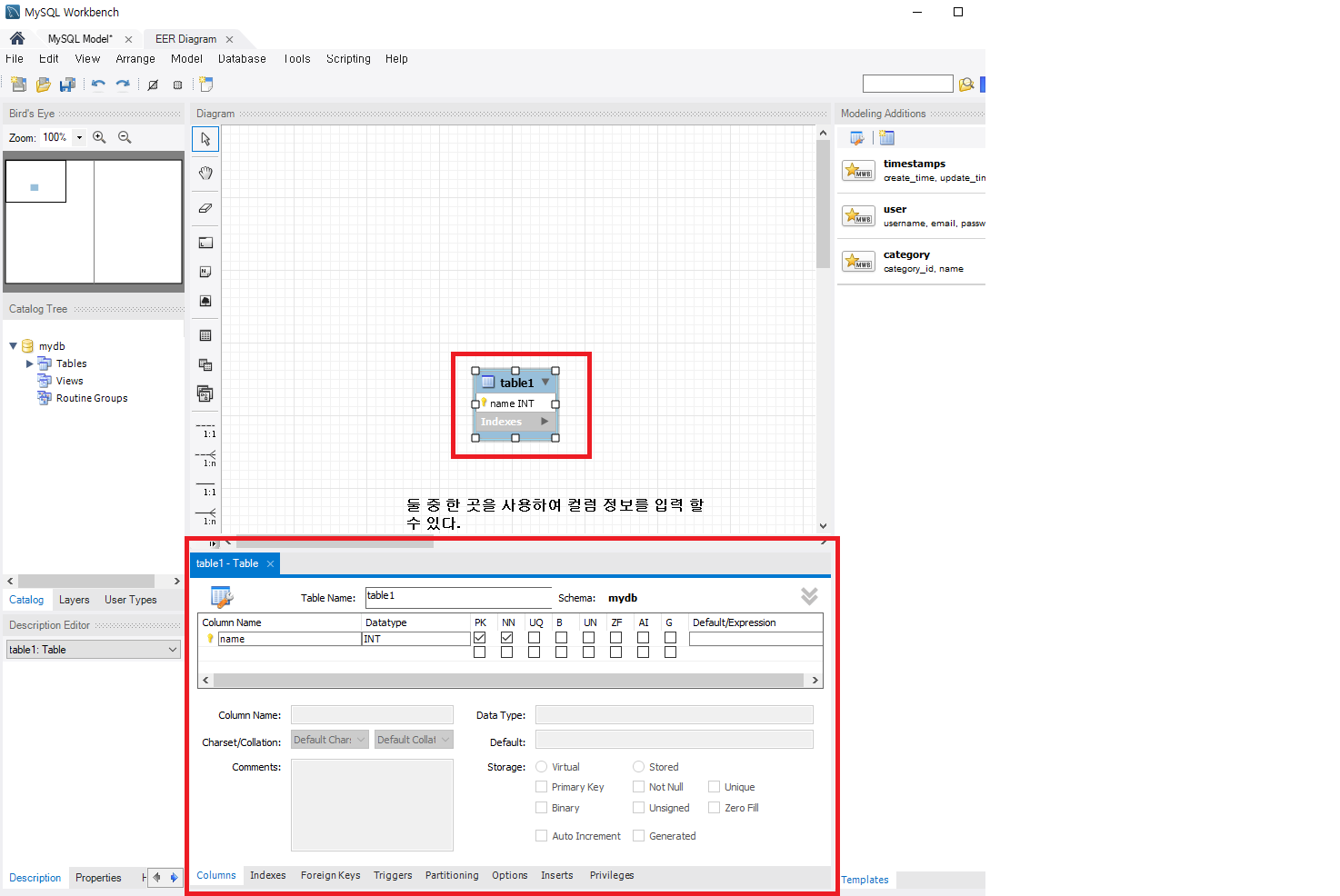Viewport: 1340px width, 896px height.
Task: Open the Zoom percentage dropdown
Action: (x=79, y=137)
